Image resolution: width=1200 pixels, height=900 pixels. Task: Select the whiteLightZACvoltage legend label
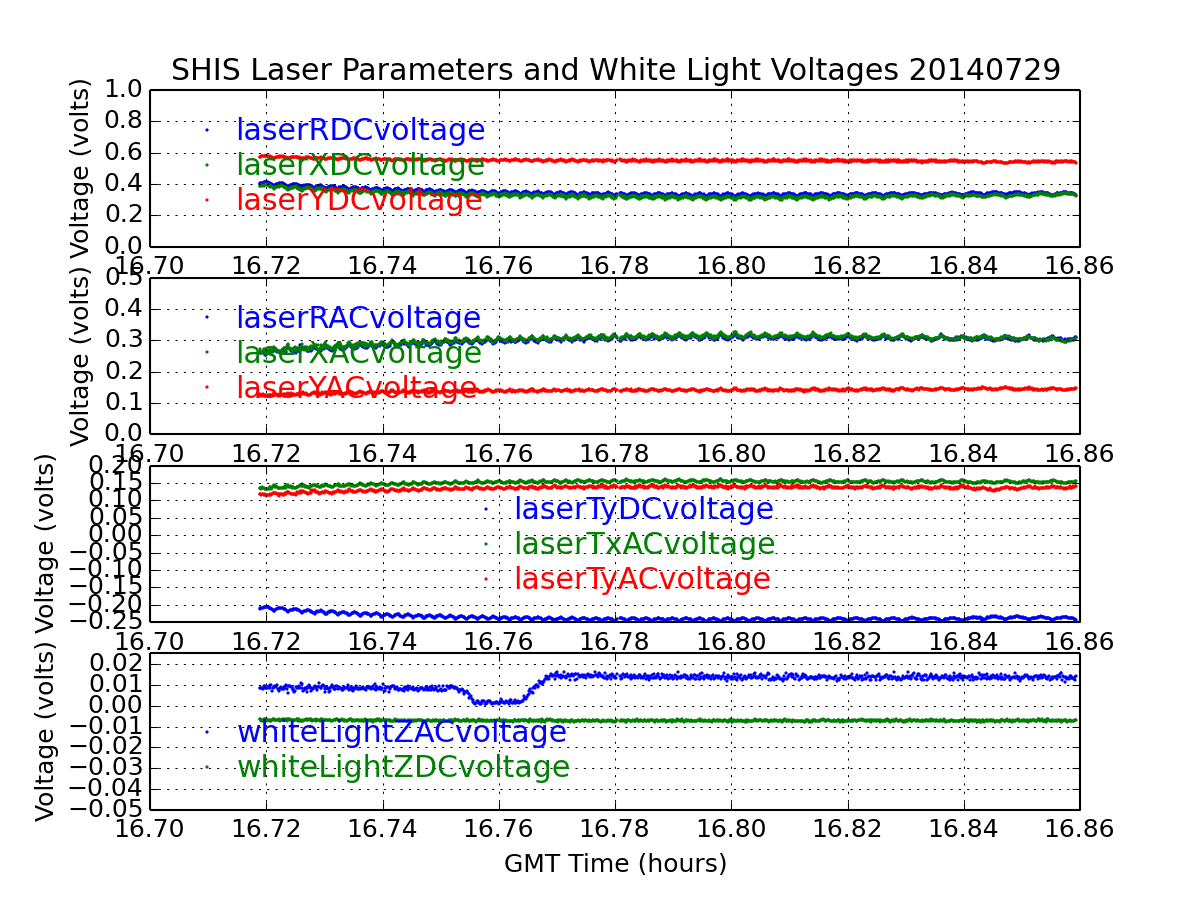coord(401,732)
